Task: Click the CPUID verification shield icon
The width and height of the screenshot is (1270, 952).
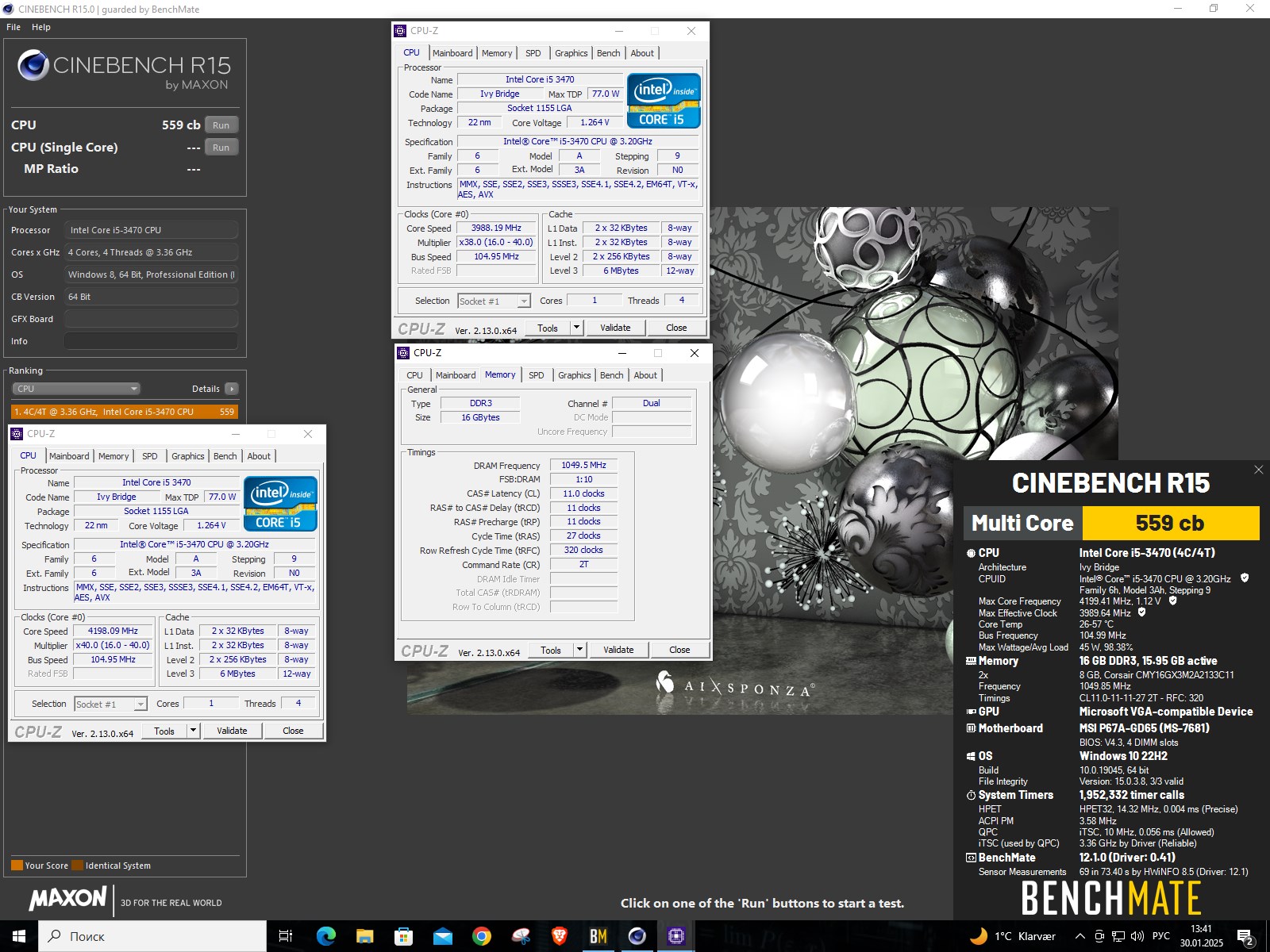Action: tap(1245, 578)
